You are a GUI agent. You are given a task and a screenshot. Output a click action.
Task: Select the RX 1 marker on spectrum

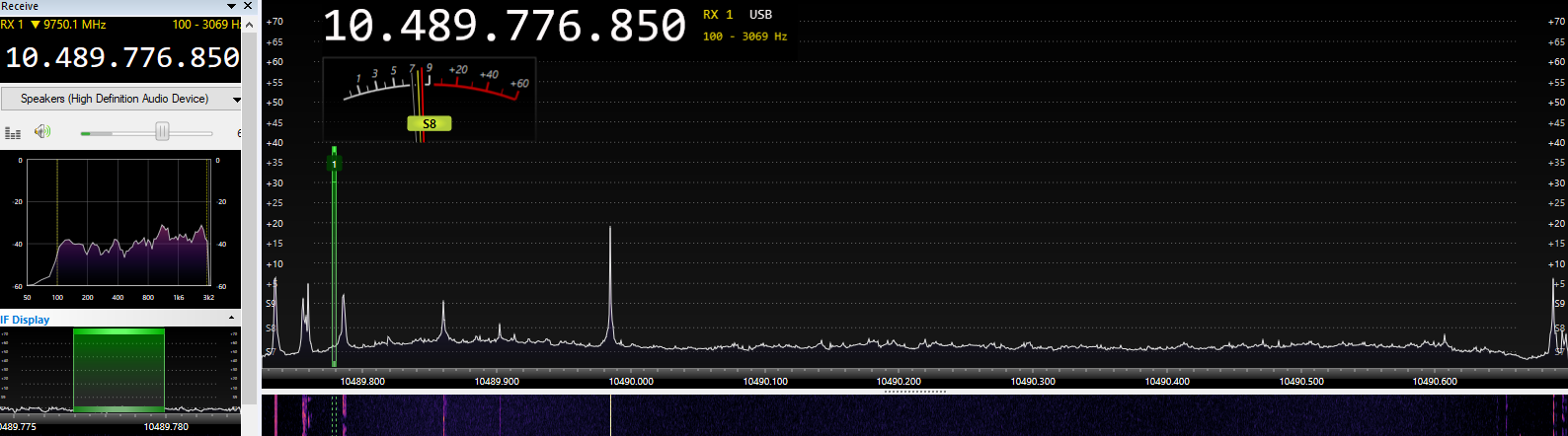tap(334, 164)
